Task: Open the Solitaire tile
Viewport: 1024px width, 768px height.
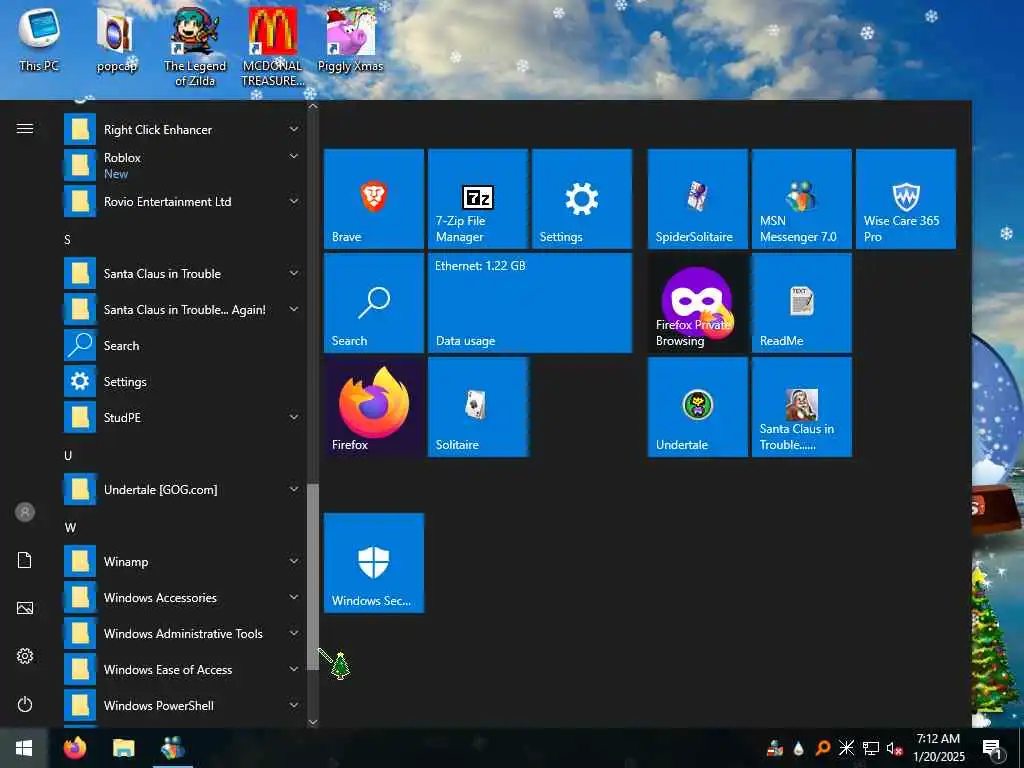Action: [477, 407]
